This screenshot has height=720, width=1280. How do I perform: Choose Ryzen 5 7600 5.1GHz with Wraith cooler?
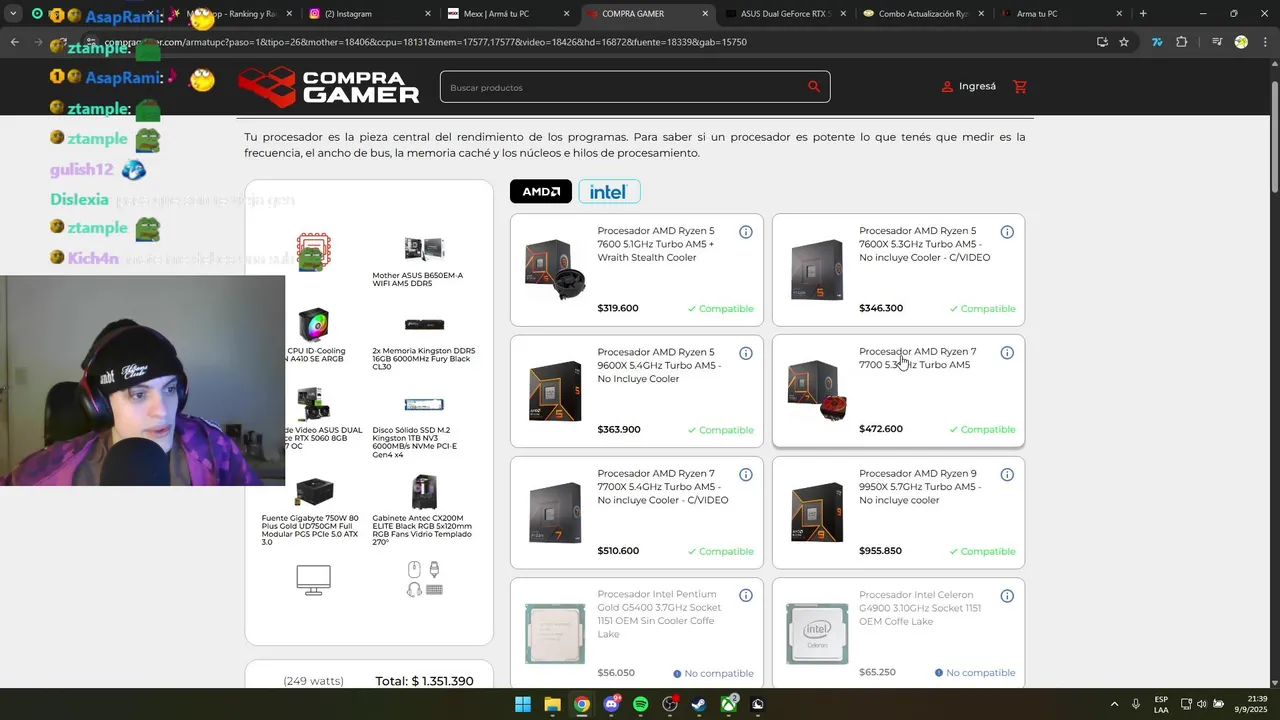coord(637,270)
